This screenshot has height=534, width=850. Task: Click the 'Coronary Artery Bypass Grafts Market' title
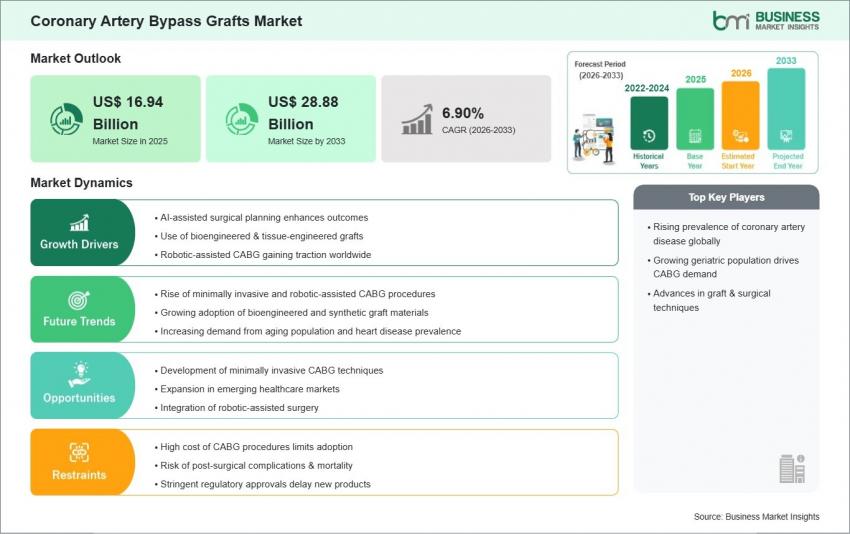click(166, 21)
